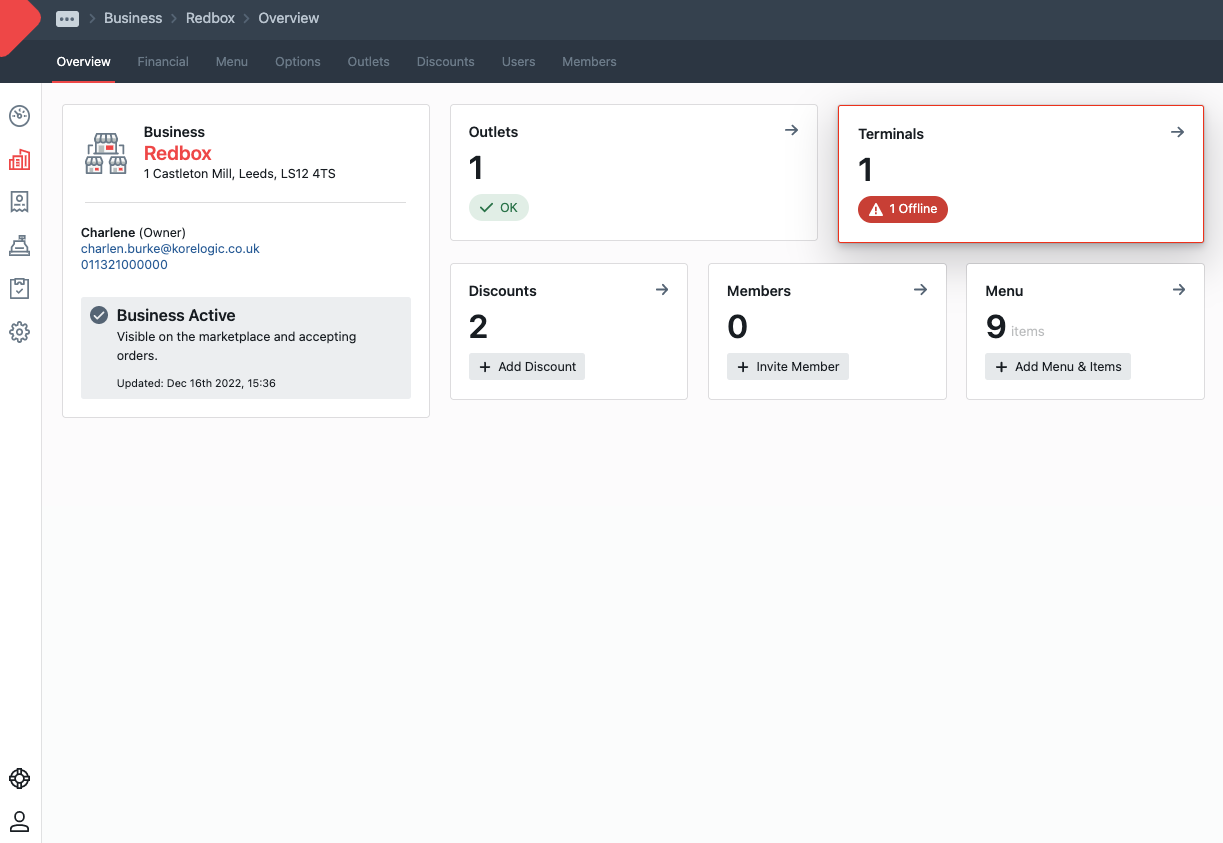Select the cash register terminal icon
The height and width of the screenshot is (843, 1223).
[19, 245]
